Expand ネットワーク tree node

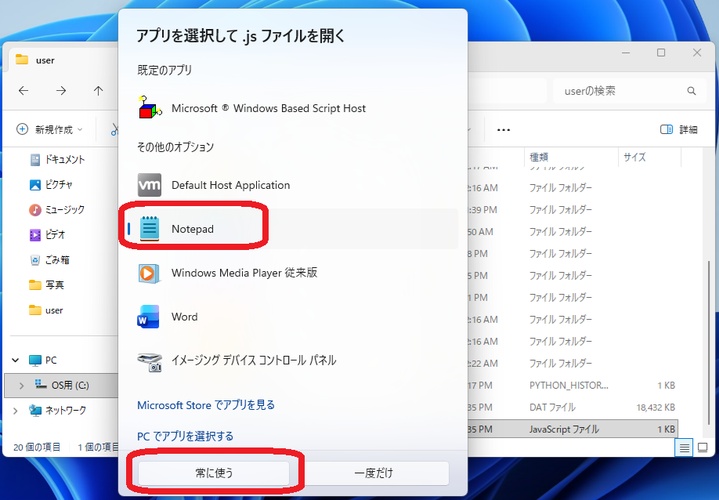(16, 411)
